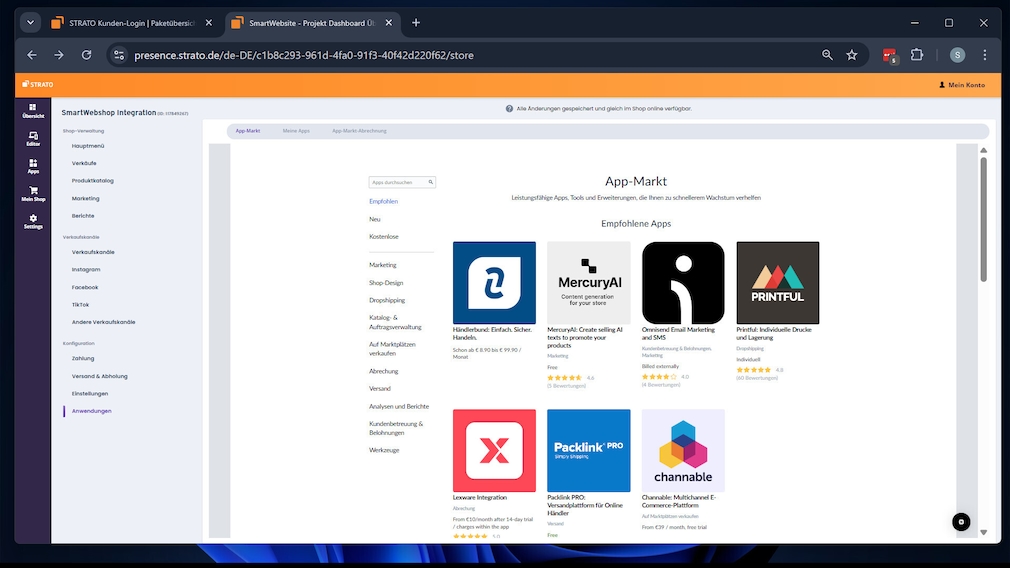Screen dimensions: 1010x568
Task: Select Anwendungen in sidebar
Action: point(91,411)
